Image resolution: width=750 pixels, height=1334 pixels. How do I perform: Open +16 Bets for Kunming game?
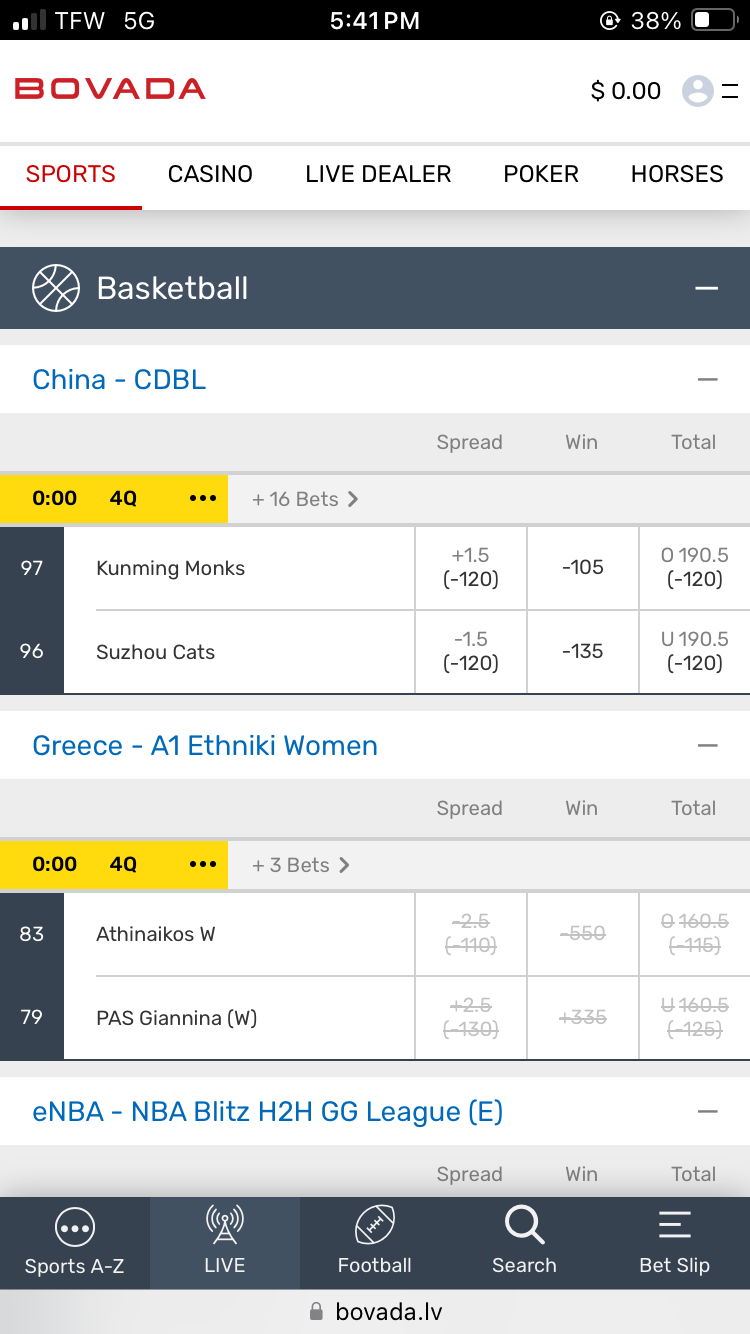pos(305,499)
